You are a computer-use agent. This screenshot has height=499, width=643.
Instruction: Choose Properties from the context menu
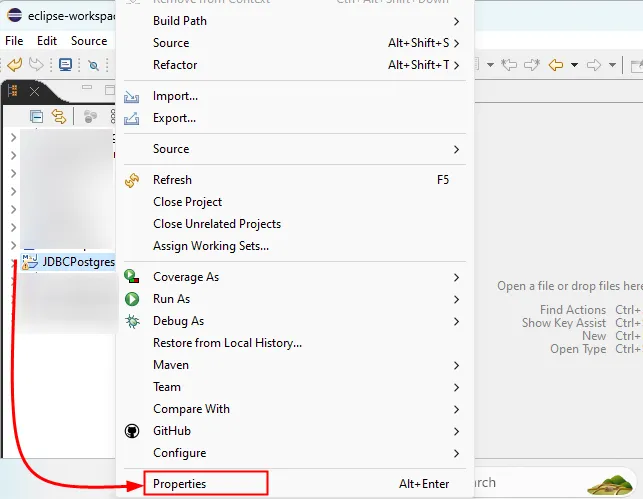tap(180, 484)
